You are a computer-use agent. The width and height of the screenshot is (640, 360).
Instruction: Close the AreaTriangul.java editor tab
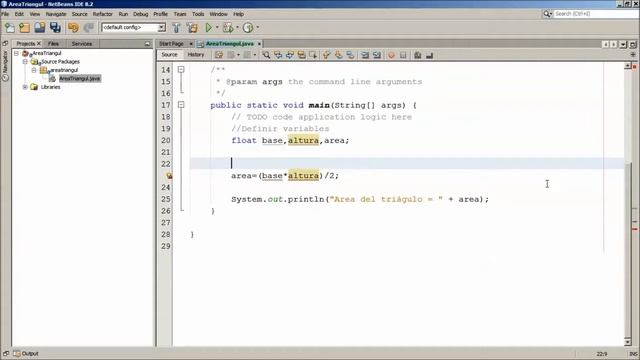click(x=259, y=44)
